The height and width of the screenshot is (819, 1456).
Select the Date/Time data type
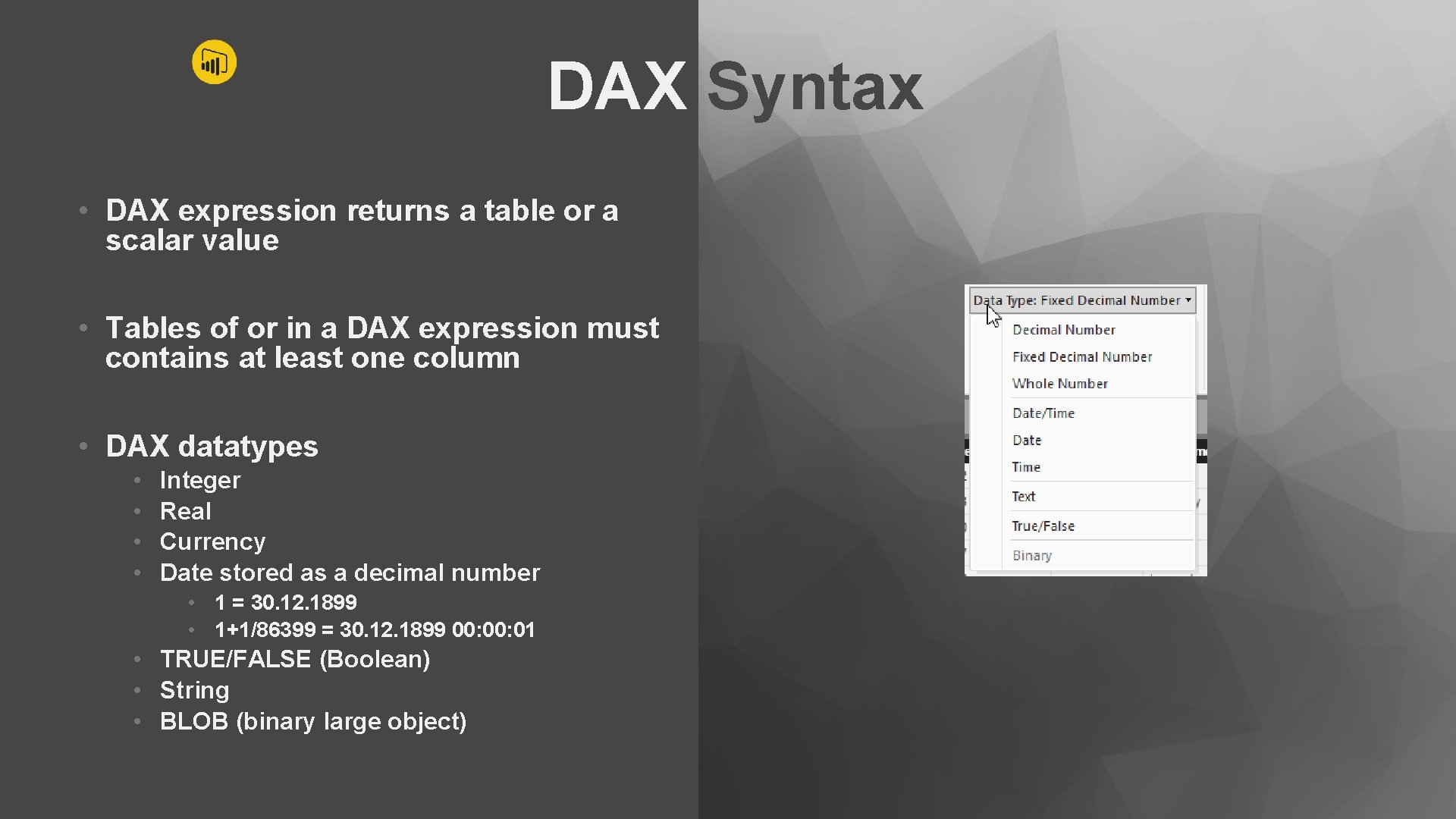point(1043,413)
